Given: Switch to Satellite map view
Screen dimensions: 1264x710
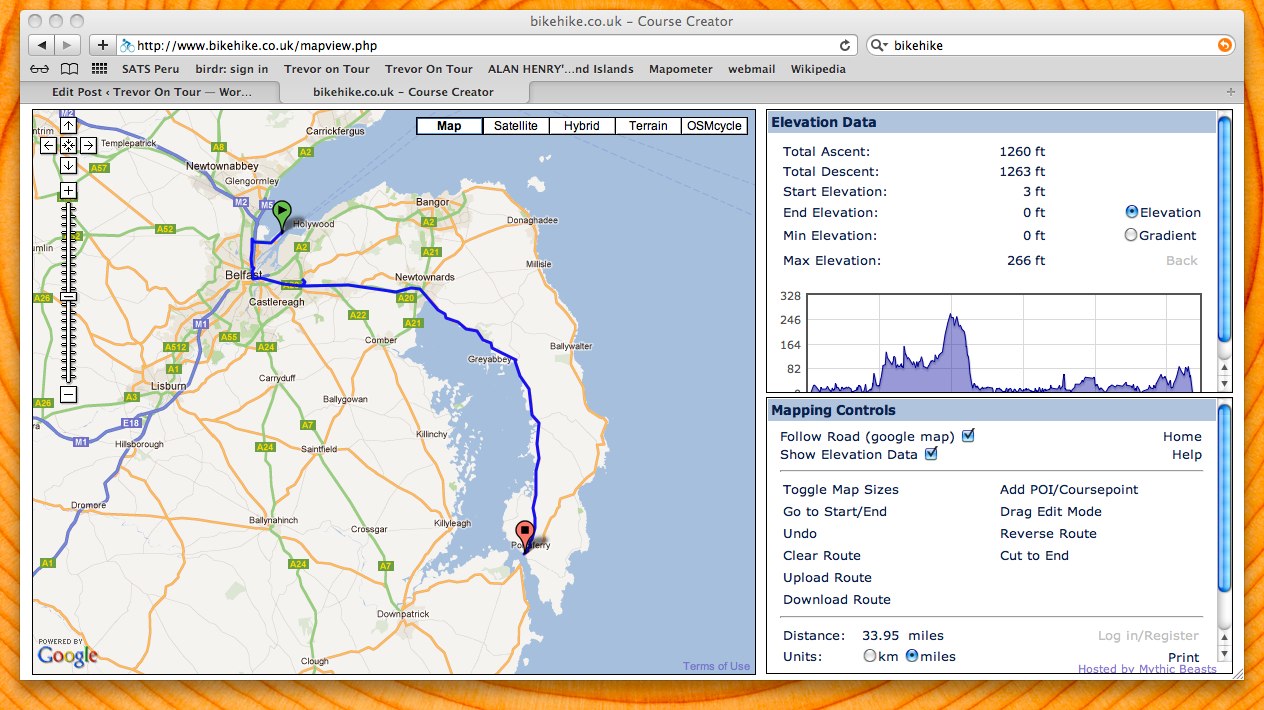Looking at the screenshot, I should (x=515, y=126).
